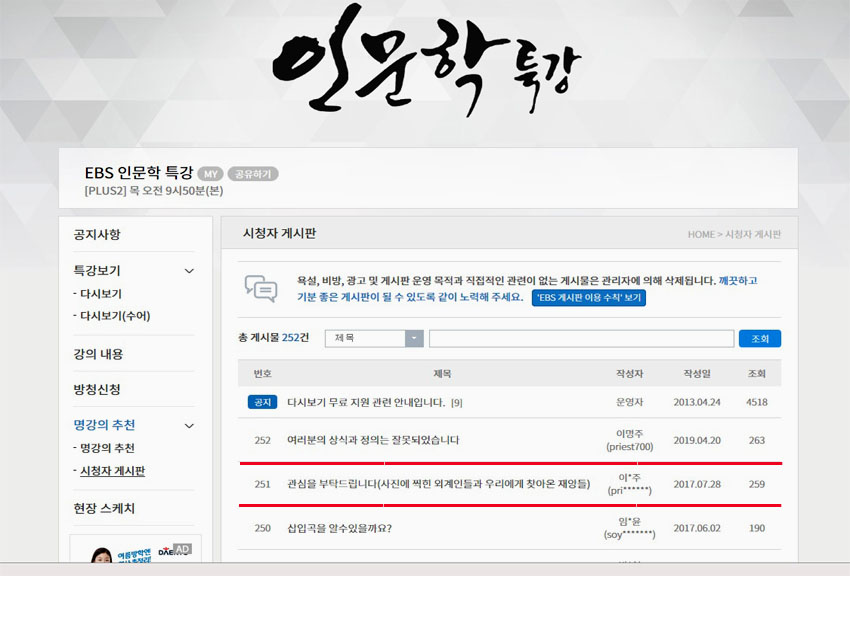
Task: Open the 'EBS 게시판 이용 수칙' 보기 button
Action: click(589, 298)
